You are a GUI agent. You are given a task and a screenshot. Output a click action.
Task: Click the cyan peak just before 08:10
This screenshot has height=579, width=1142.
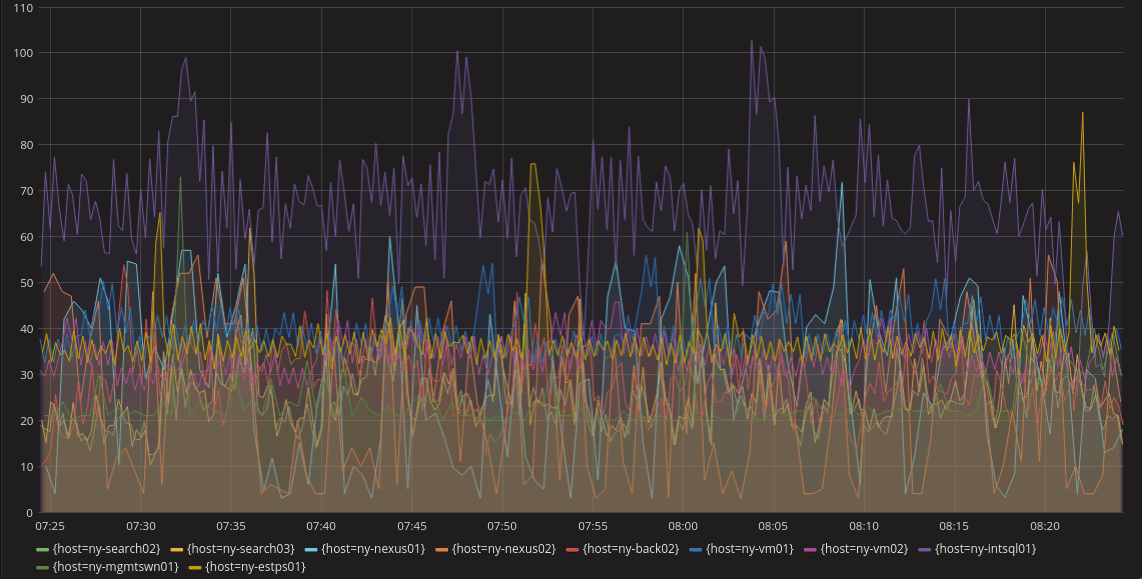(x=842, y=184)
